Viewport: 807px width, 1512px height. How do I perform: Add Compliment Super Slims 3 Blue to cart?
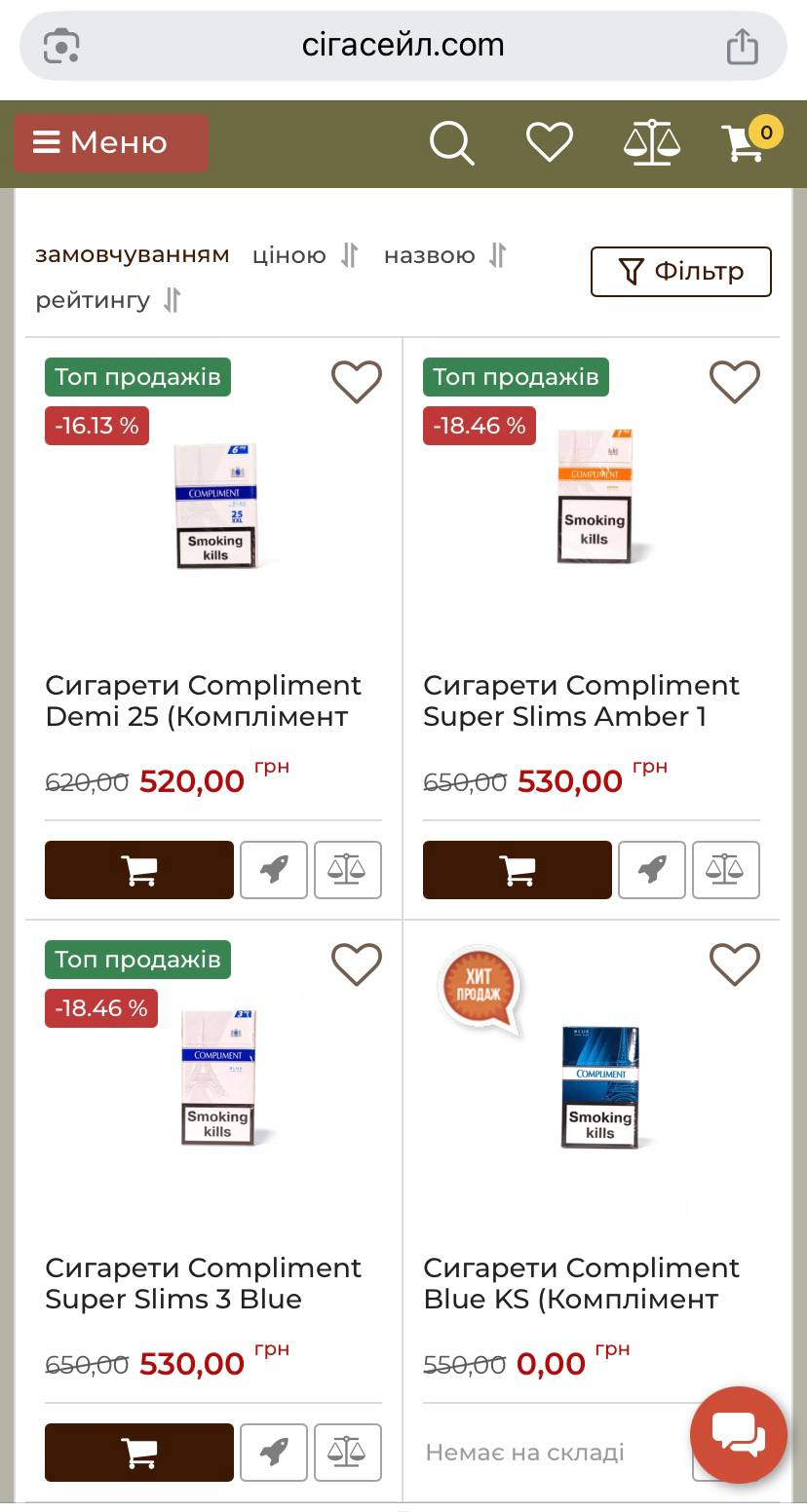tap(139, 1452)
